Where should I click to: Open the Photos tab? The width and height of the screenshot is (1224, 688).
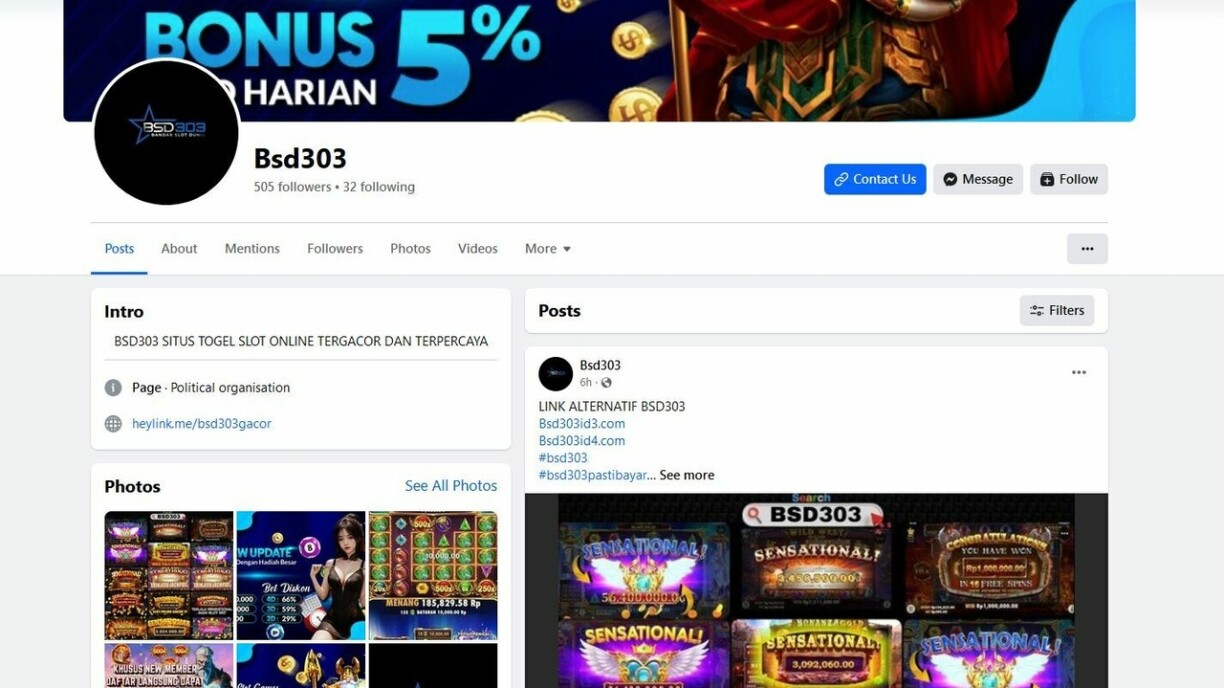[x=410, y=249]
